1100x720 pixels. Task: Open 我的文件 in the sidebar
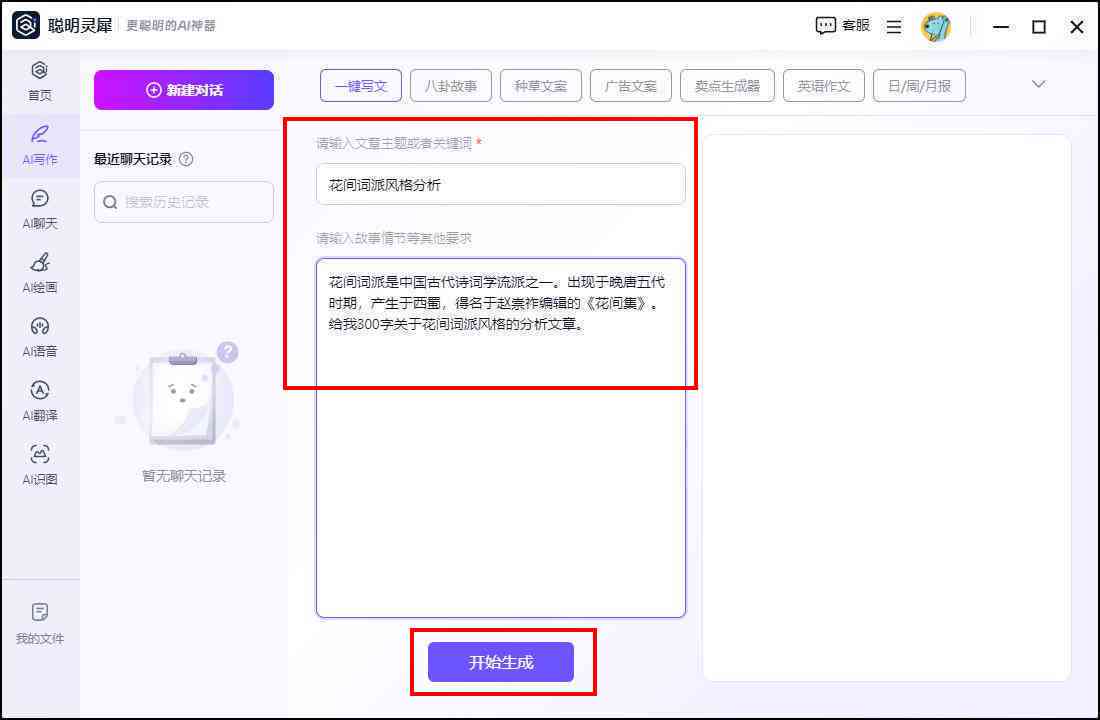[x=39, y=623]
